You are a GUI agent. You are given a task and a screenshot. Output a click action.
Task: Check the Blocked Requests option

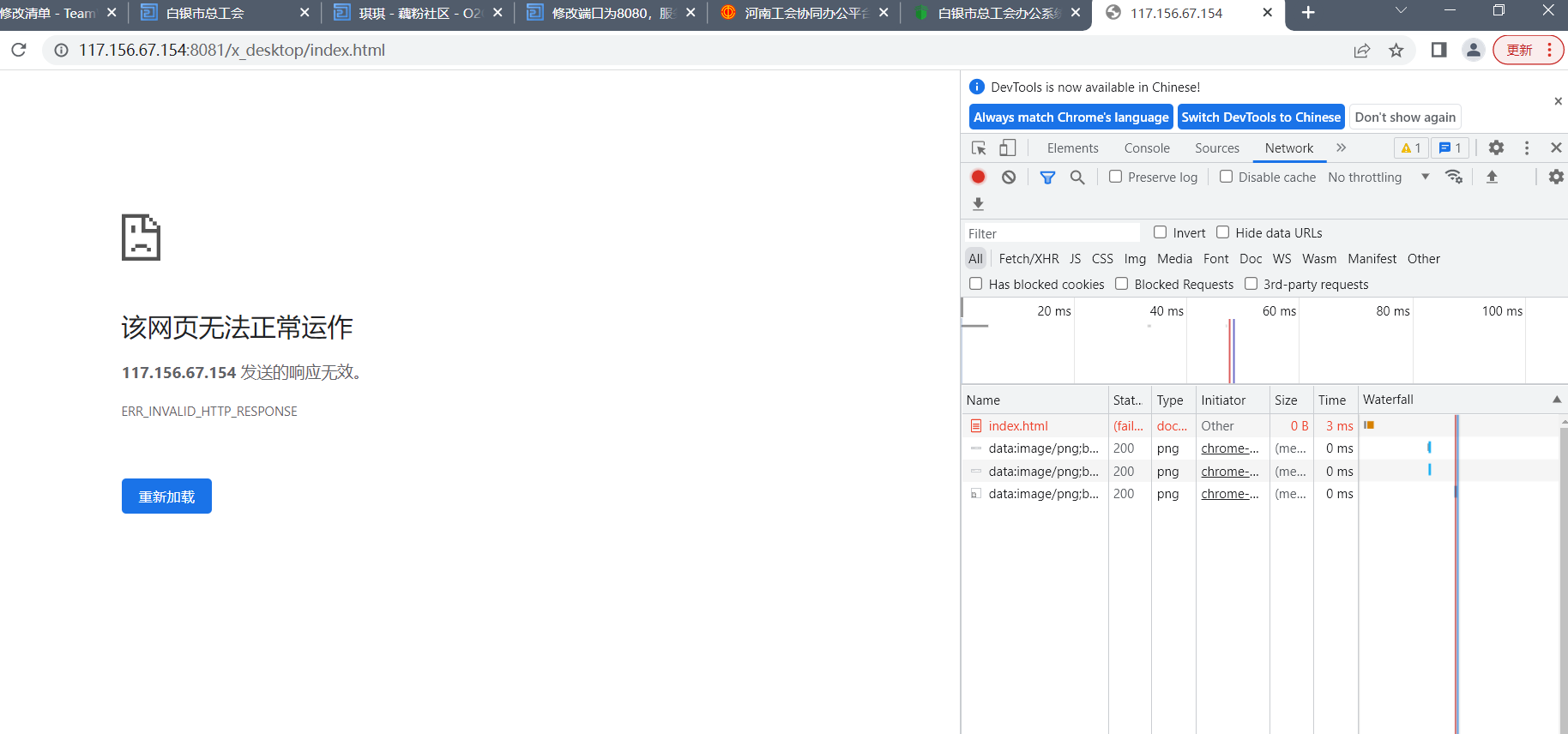click(1122, 284)
